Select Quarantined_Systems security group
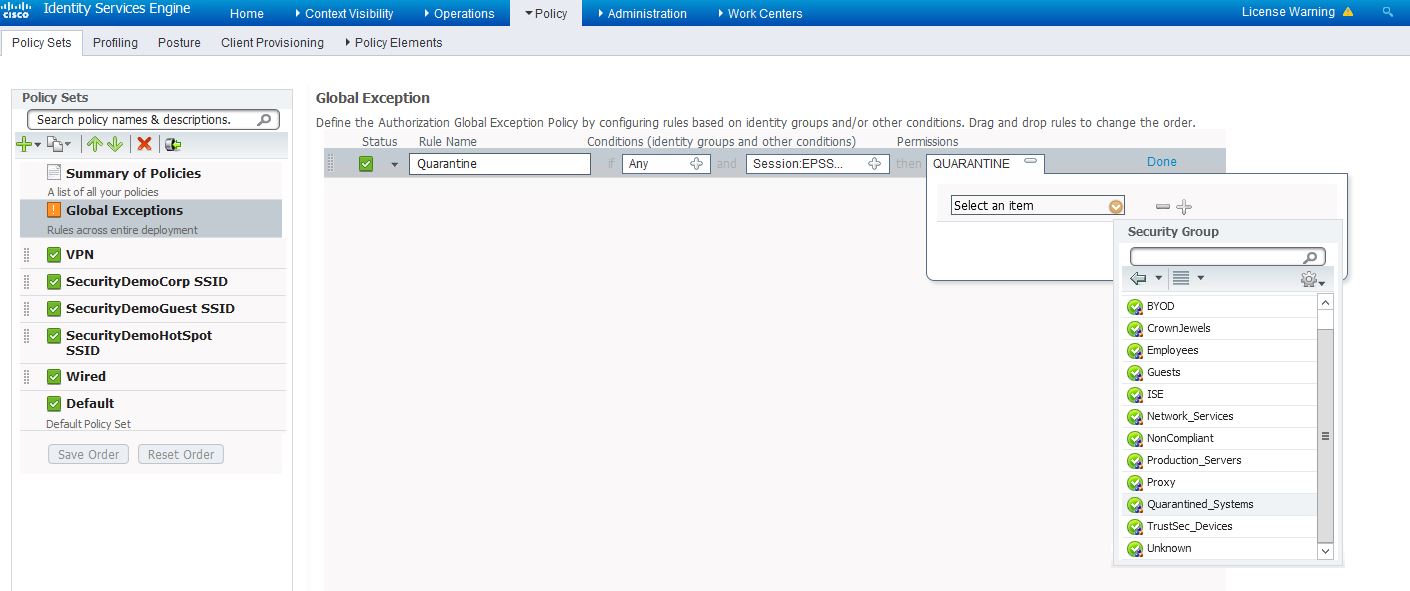This screenshot has width=1410, height=591. pyautogui.click(x=1219, y=504)
